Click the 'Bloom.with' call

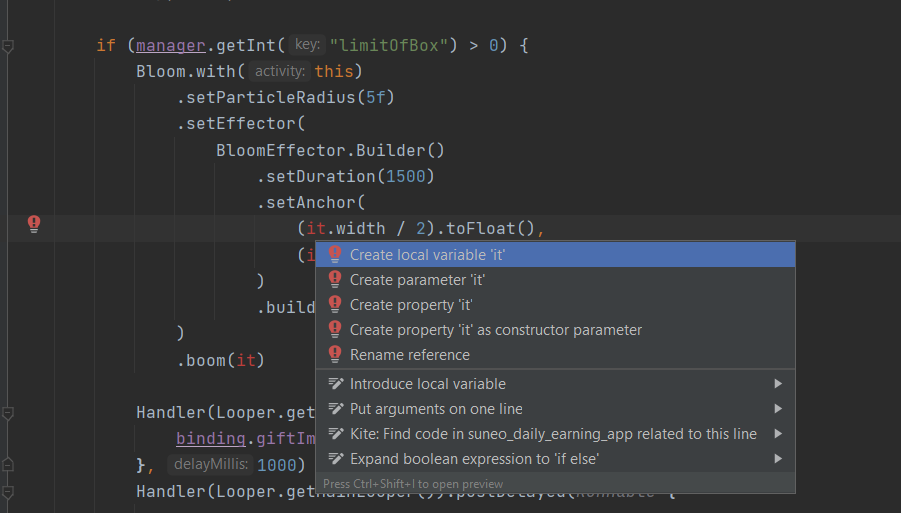[186, 72]
